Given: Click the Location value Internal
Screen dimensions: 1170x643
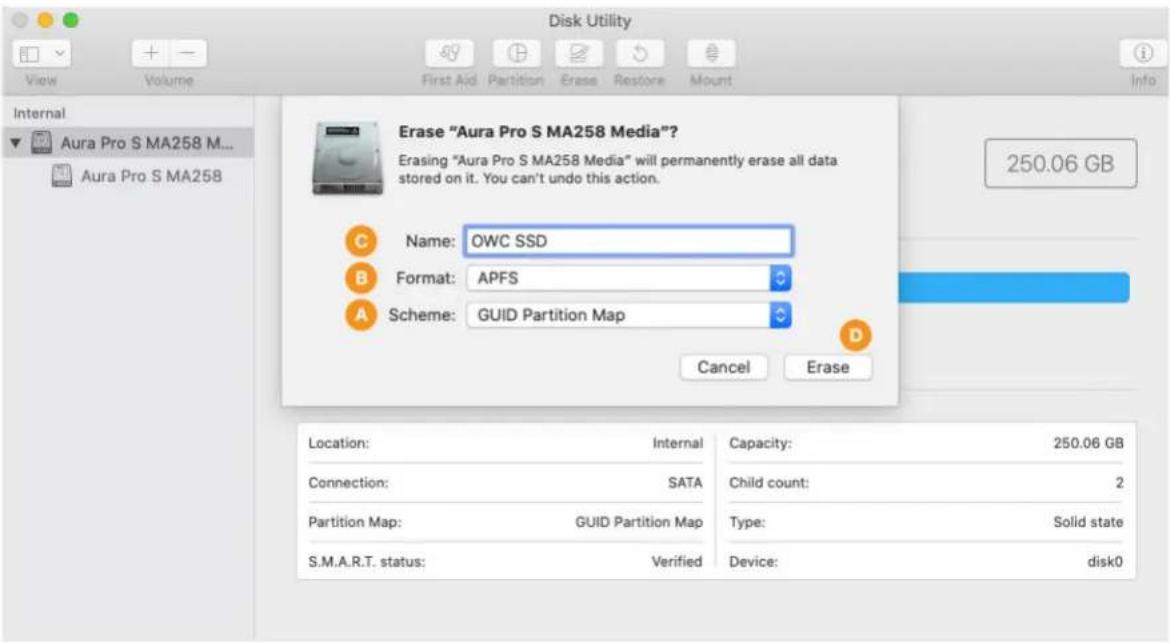Looking at the screenshot, I should 678,443.
